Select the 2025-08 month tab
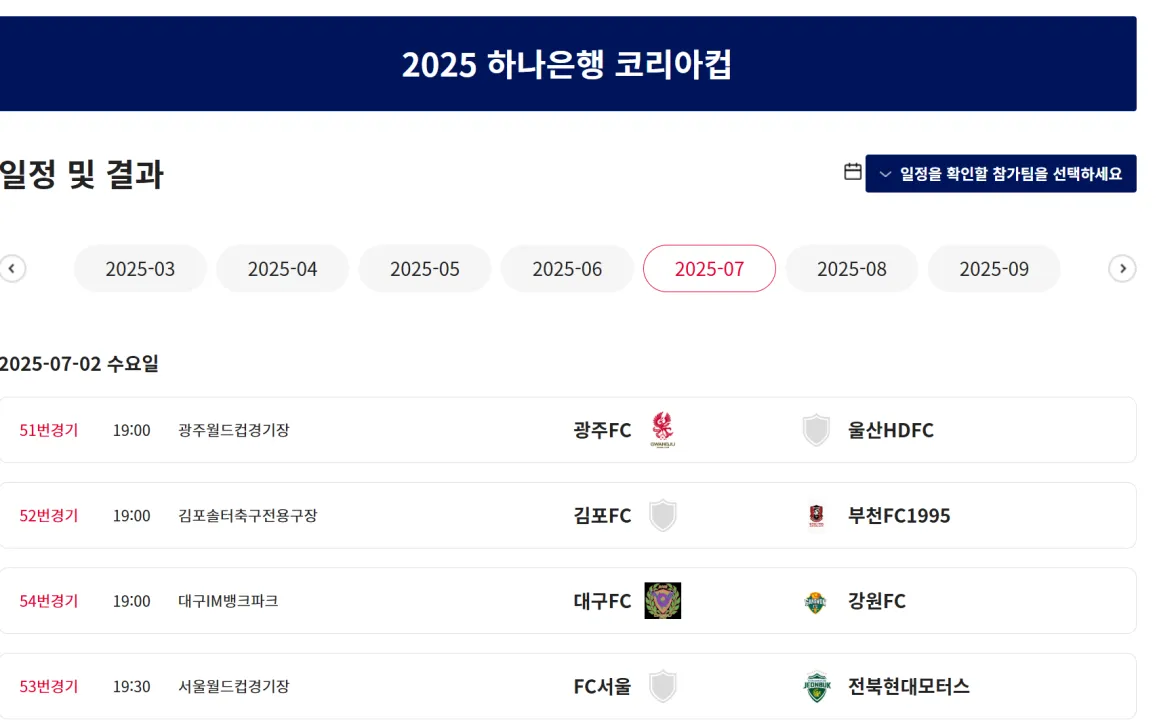 coord(852,269)
